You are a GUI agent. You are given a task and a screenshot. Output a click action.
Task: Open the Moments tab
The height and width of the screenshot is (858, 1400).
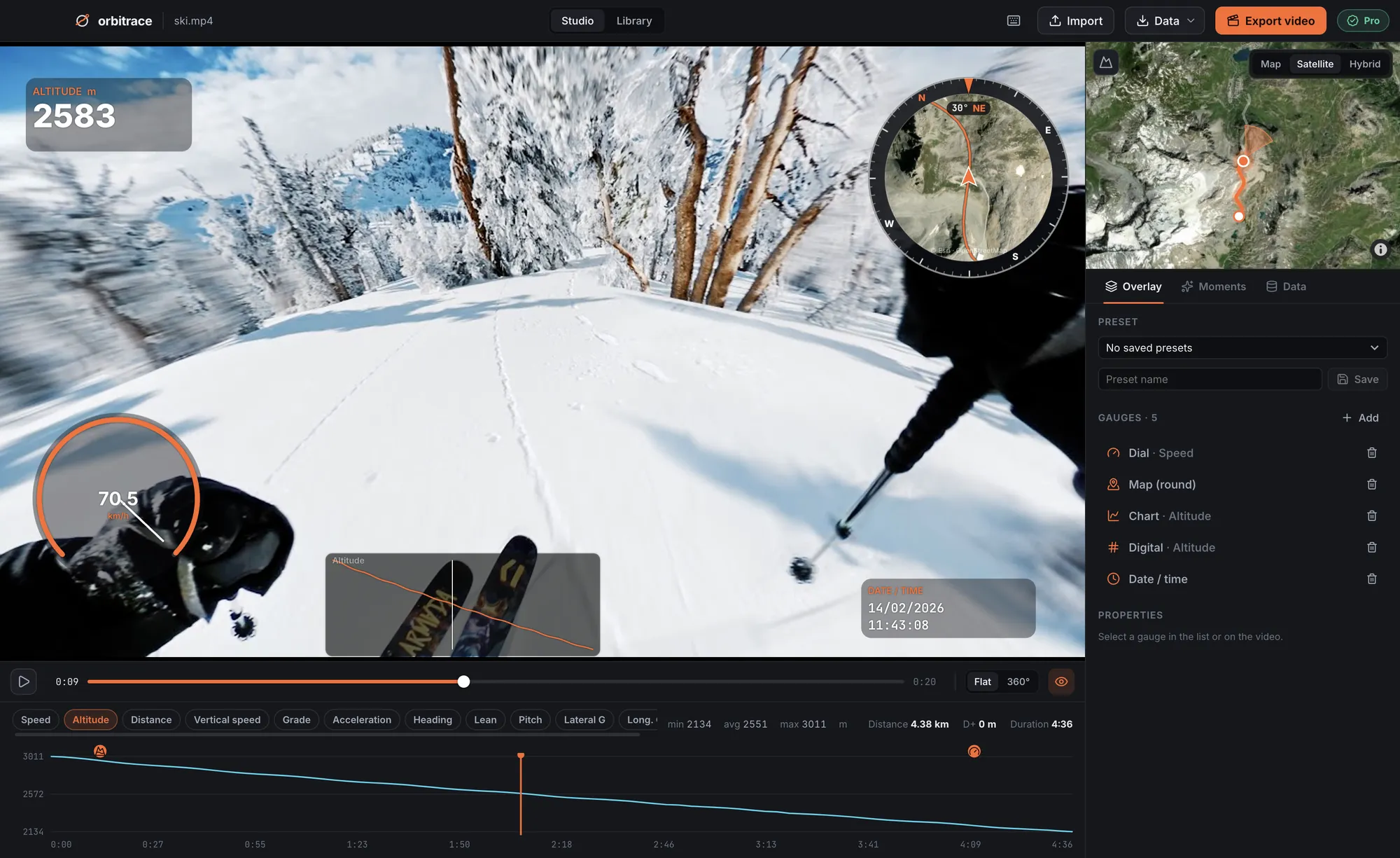tap(1214, 286)
